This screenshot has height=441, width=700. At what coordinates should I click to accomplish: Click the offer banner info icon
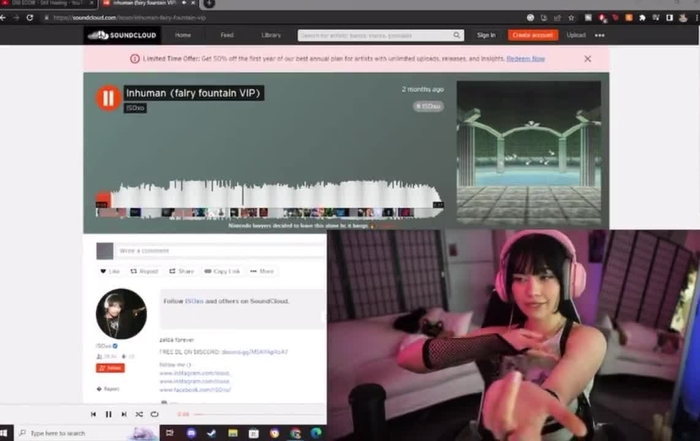pos(134,59)
